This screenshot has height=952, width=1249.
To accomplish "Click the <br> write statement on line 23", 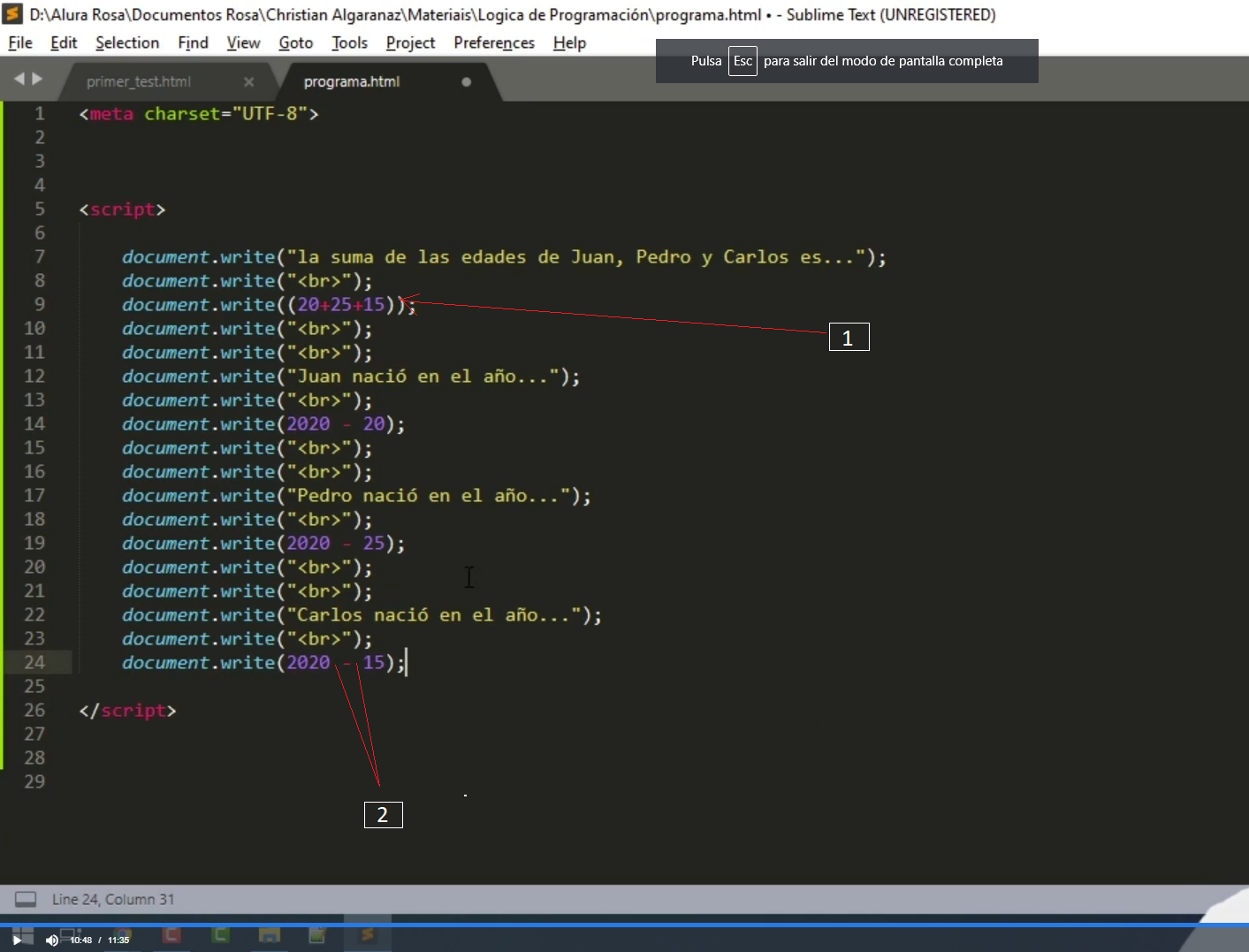I will 248,639.
